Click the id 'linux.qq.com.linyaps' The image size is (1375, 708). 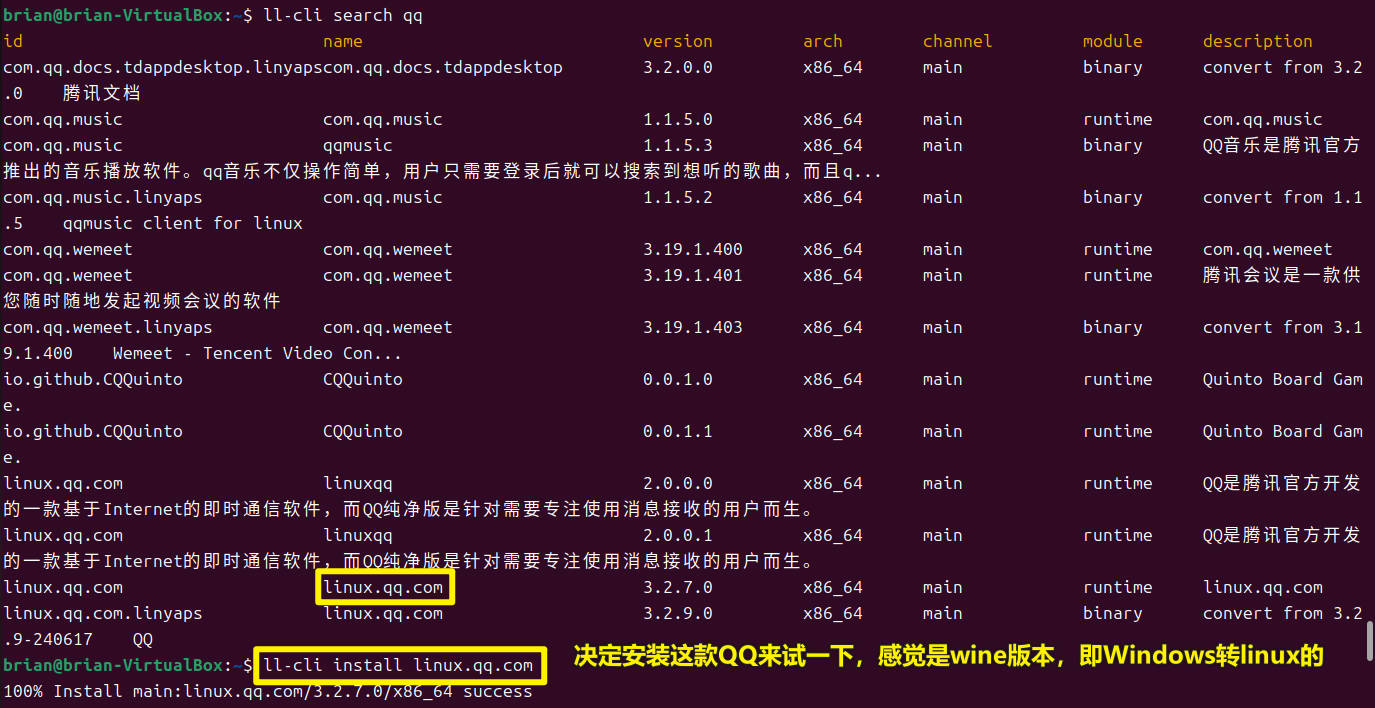tap(103, 614)
